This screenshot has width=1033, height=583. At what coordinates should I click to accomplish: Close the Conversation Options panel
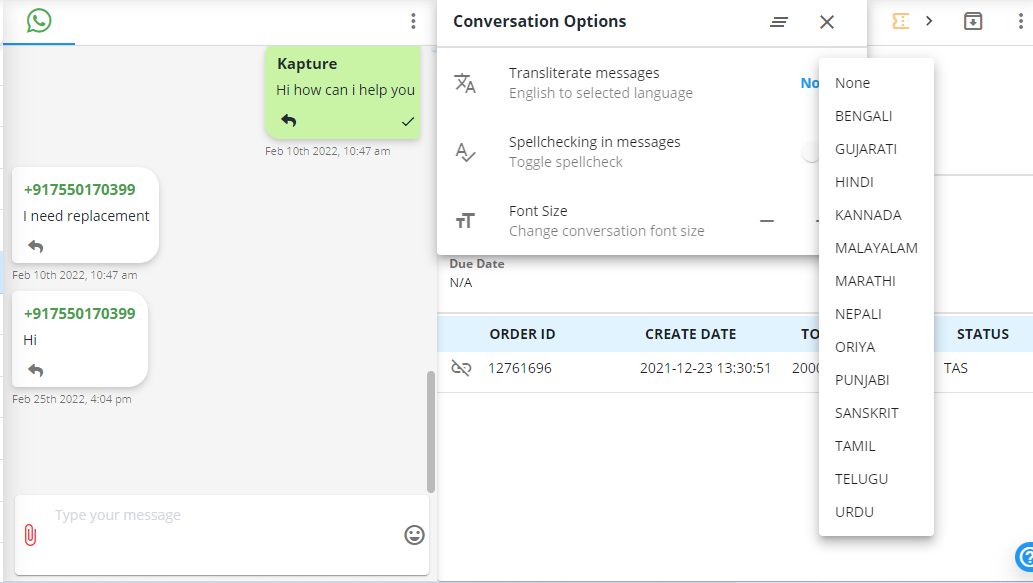pyautogui.click(x=827, y=22)
